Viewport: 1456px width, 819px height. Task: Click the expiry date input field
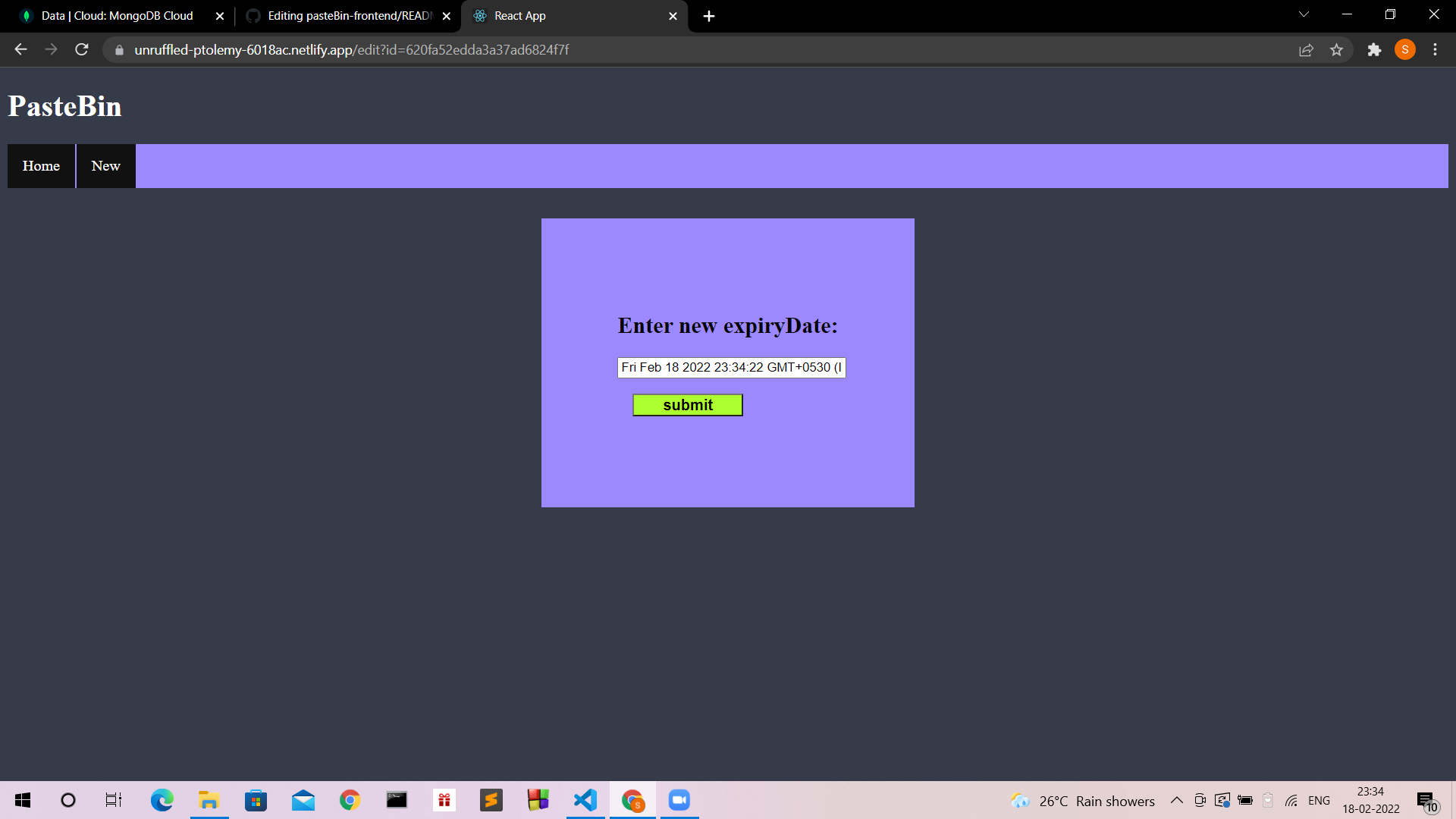730,368
